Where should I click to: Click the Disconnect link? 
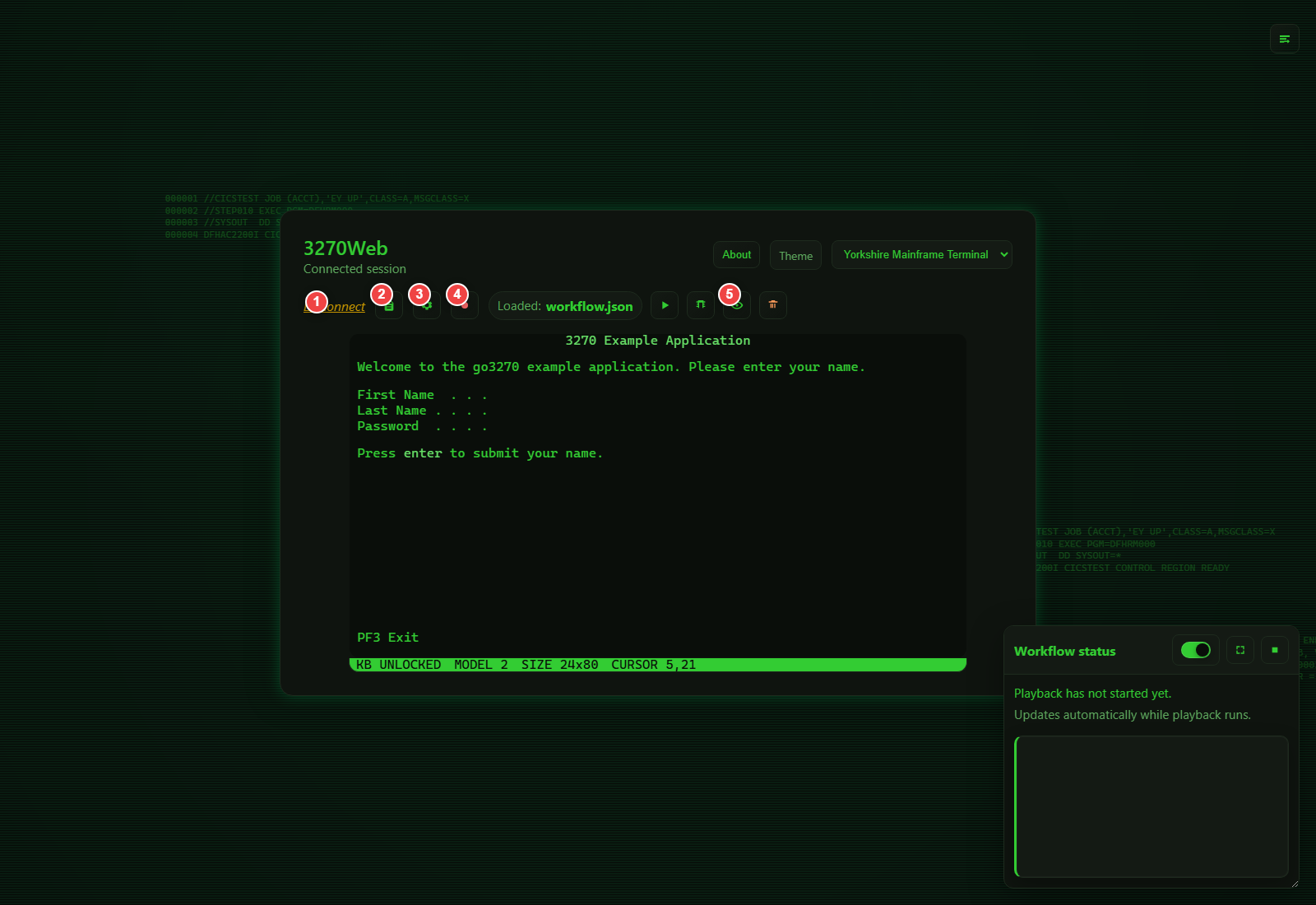tap(334, 306)
